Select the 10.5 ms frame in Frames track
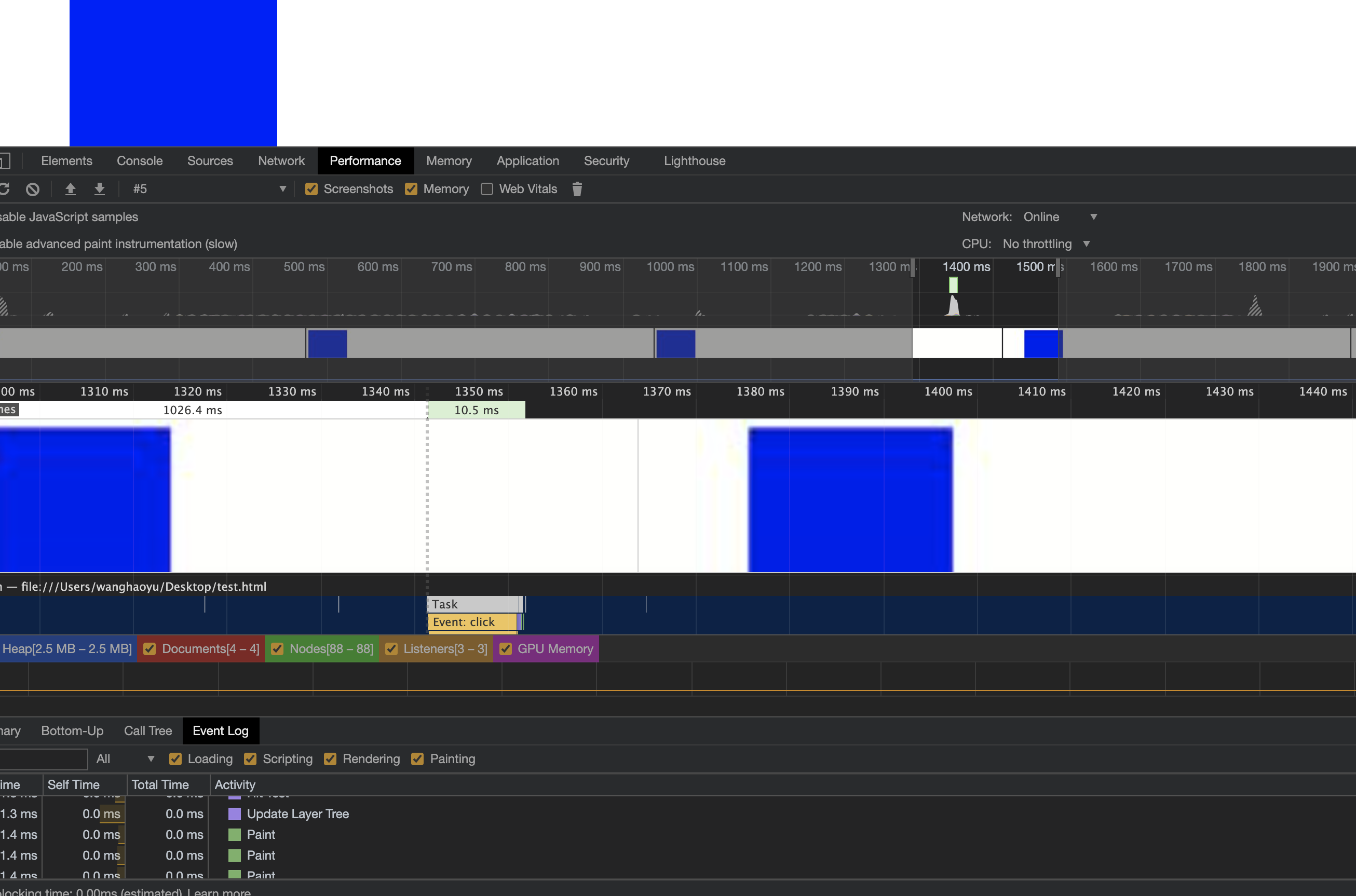This screenshot has width=1356, height=896. click(477, 410)
